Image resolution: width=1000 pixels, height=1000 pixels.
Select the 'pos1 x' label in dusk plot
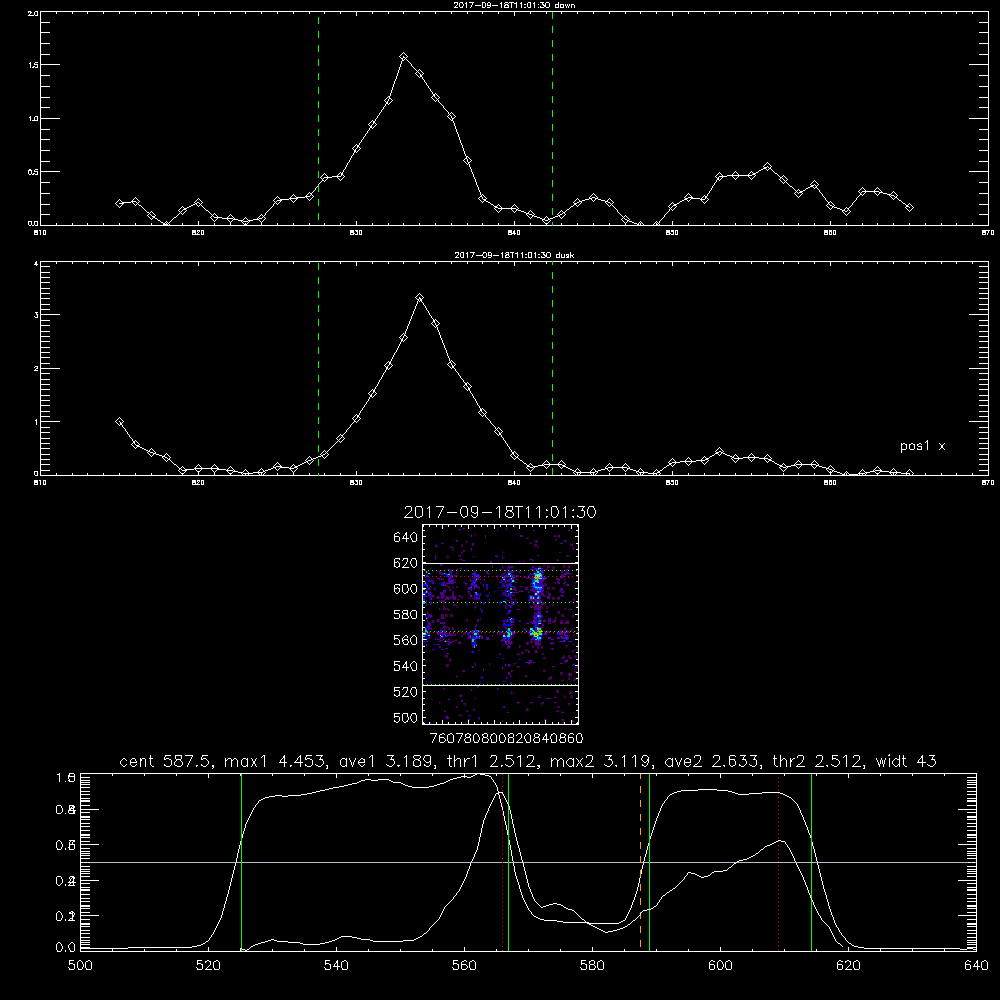coord(922,446)
